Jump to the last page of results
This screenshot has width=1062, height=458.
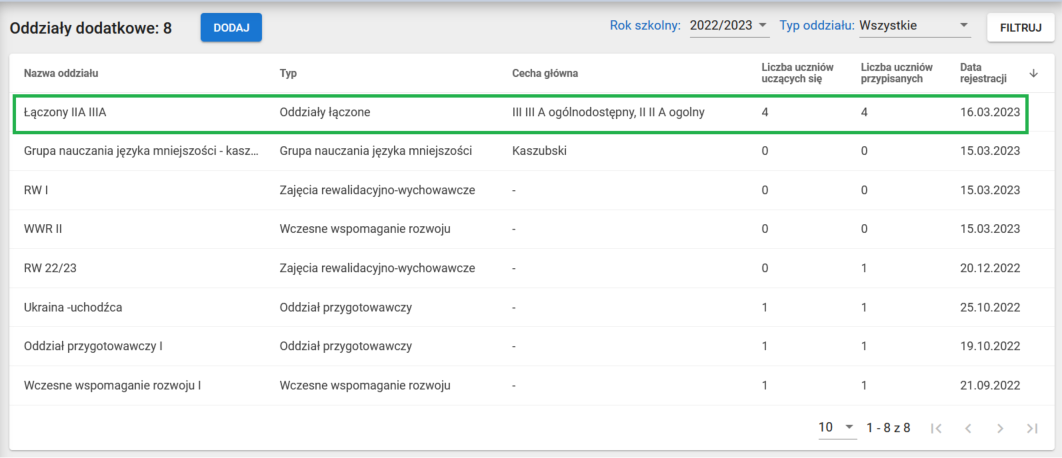click(x=1032, y=428)
